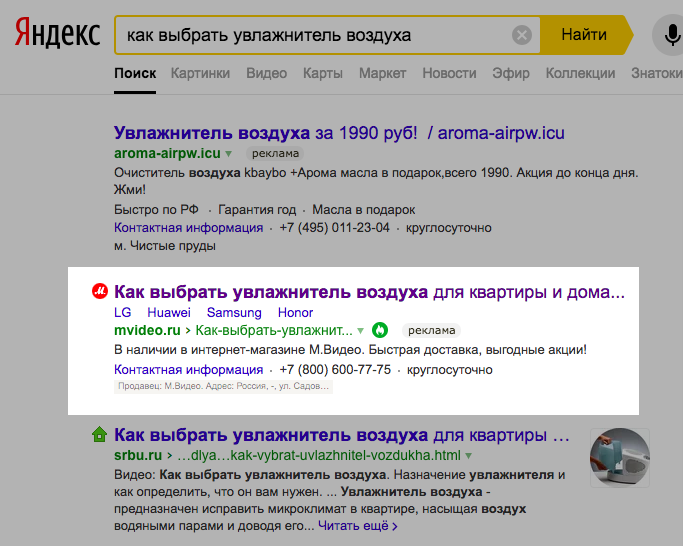Click the Найти search button
Screen dimensions: 683x546
point(584,35)
